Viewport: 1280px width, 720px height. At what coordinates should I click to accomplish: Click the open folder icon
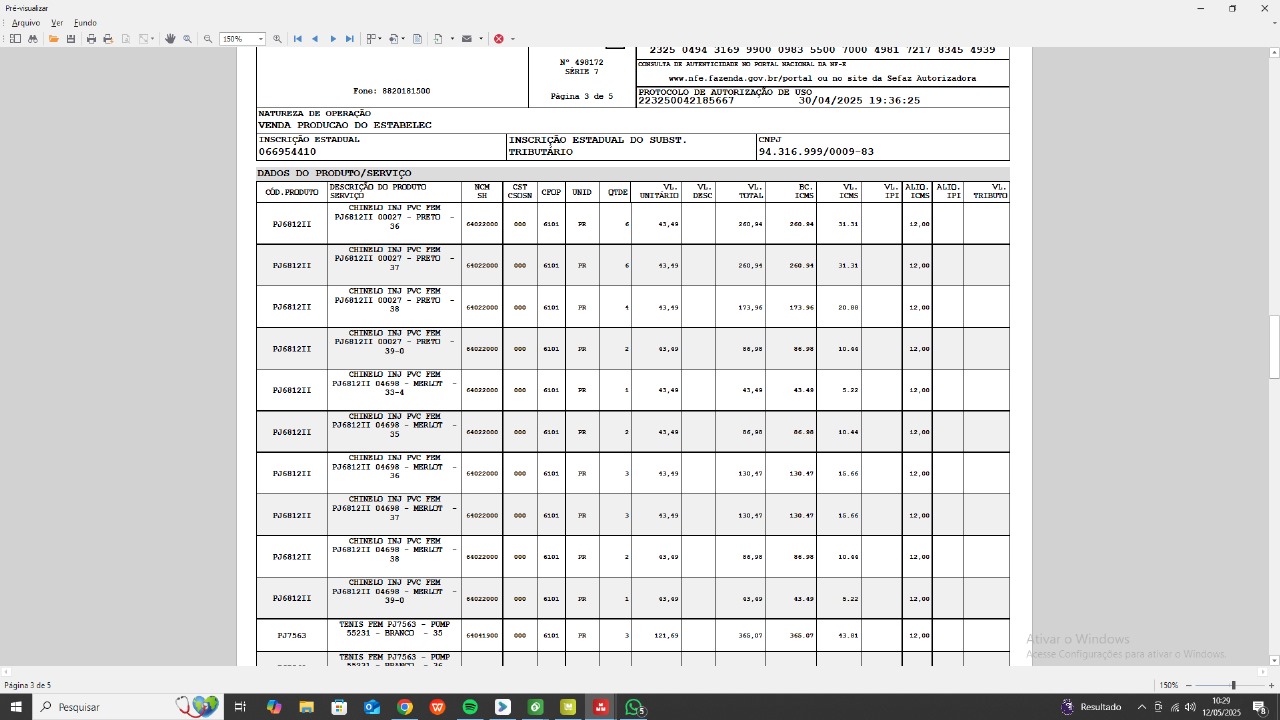pyautogui.click(x=54, y=39)
